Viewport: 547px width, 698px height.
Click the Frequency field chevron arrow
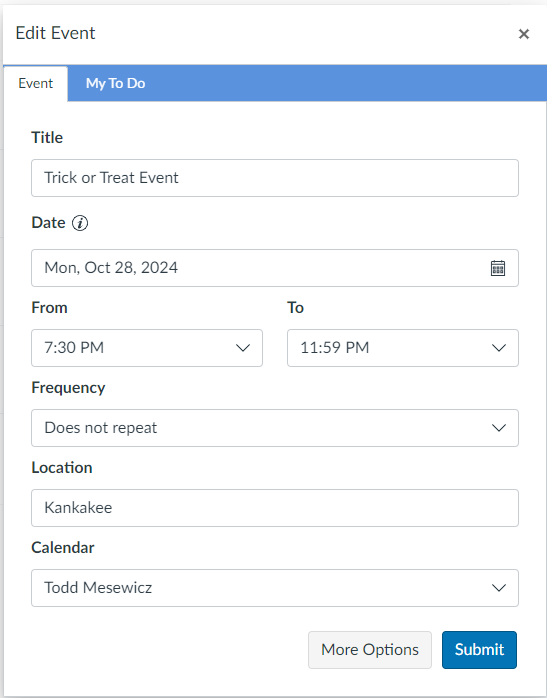tap(498, 428)
